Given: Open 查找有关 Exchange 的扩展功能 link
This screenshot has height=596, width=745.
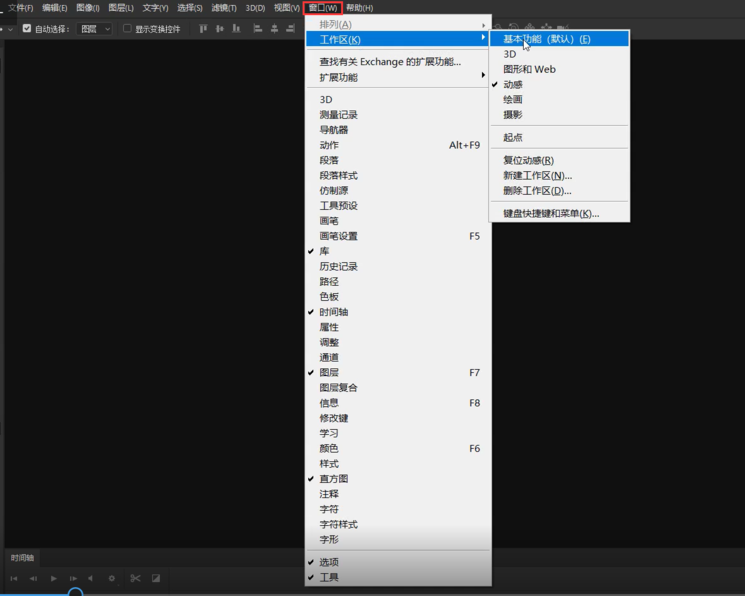Looking at the screenshot, I should coord(390,62).
